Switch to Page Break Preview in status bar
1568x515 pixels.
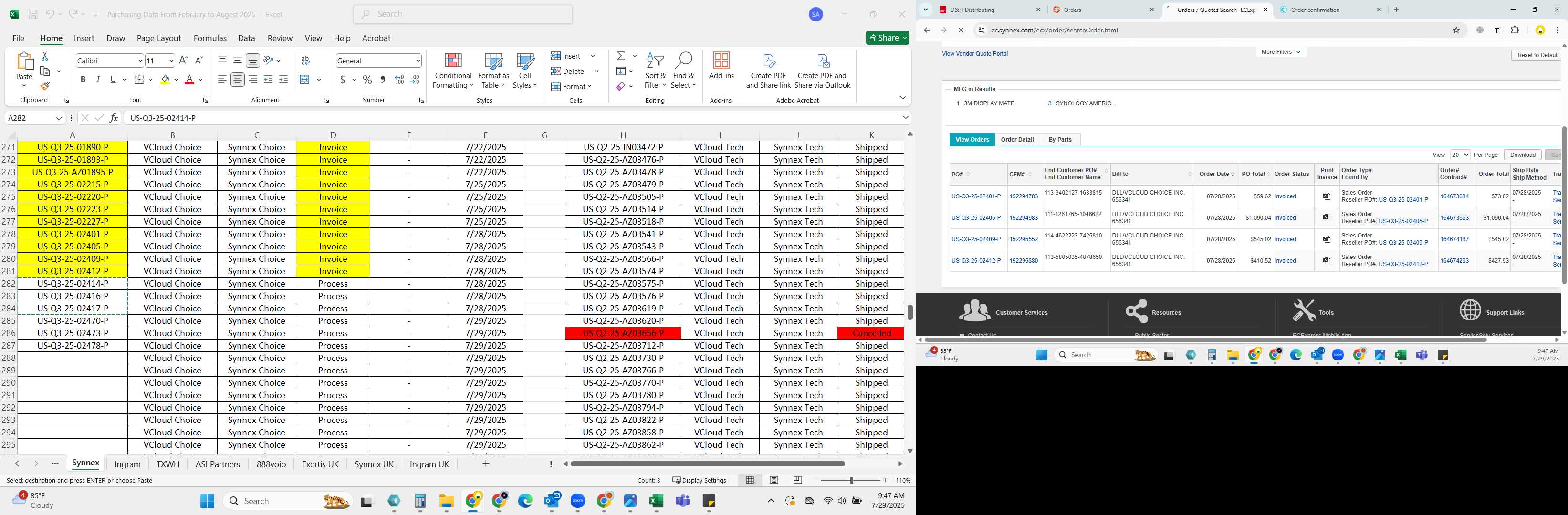(797, 480)
